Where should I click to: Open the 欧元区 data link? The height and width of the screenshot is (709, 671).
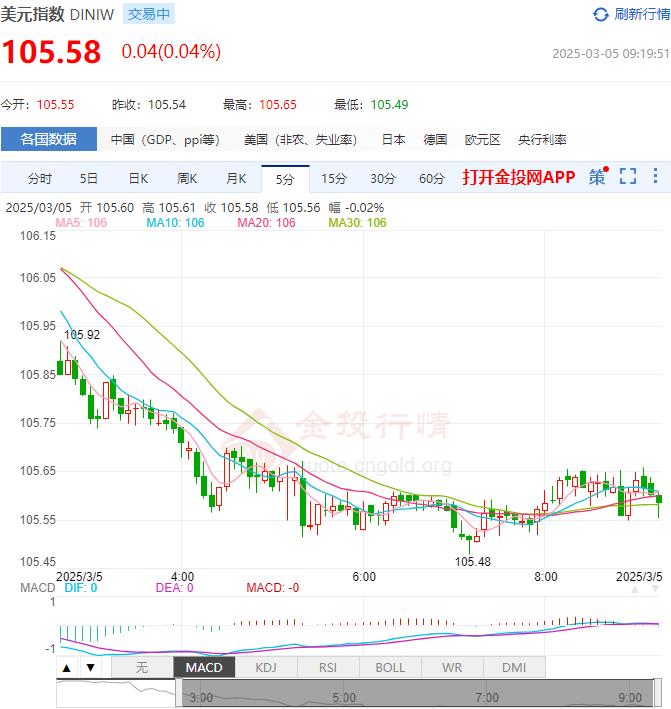pyautogui.click(x=482, y=140)
